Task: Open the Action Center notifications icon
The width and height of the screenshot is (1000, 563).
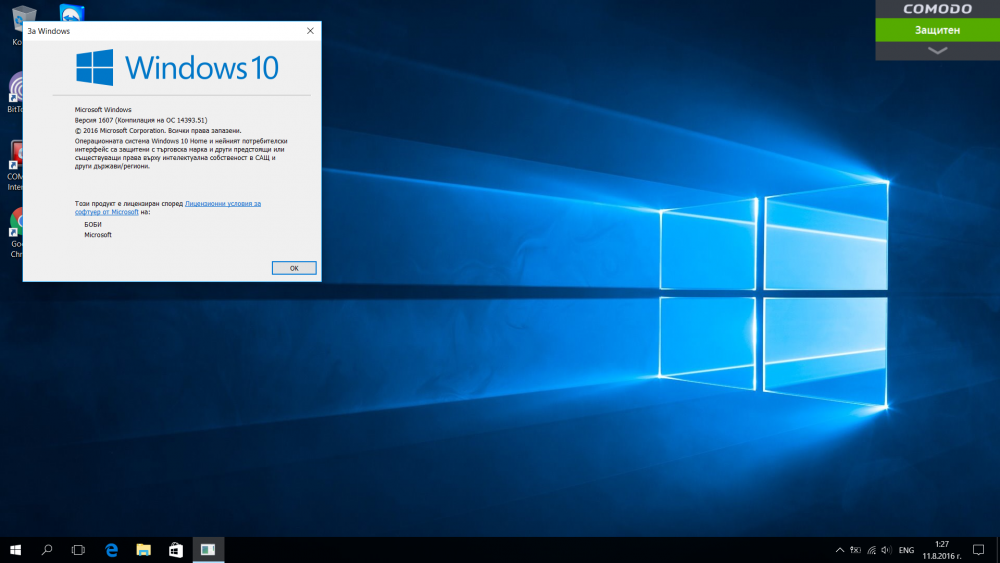Action: (978, 550)
